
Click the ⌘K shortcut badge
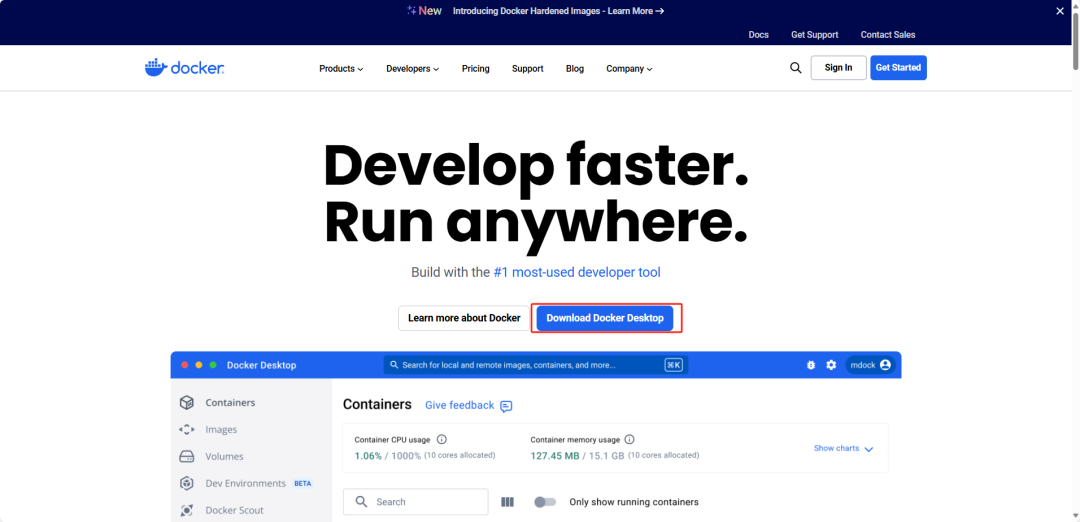click(x=674, y=365)
